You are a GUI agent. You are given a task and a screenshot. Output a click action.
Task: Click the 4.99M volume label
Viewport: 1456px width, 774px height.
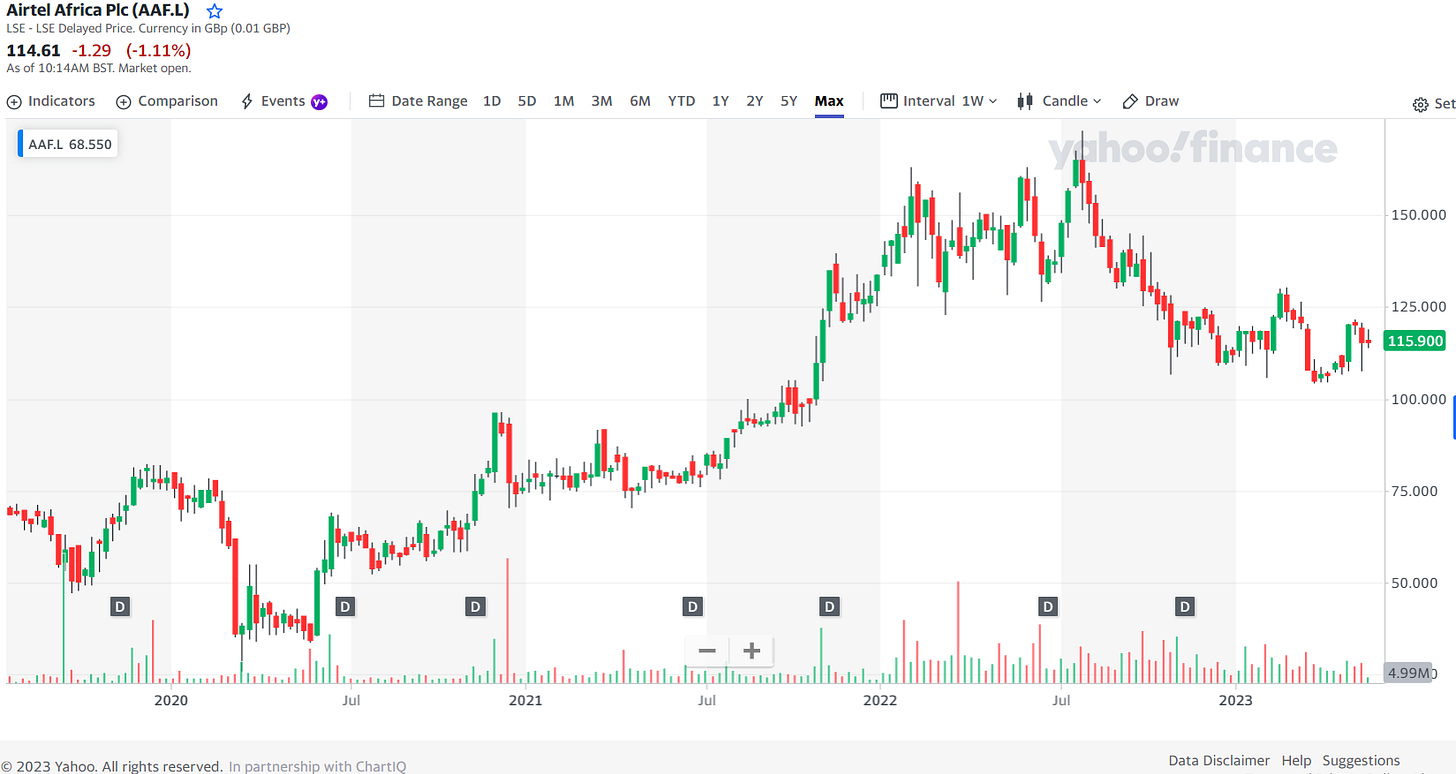(x=1409, y=673)
